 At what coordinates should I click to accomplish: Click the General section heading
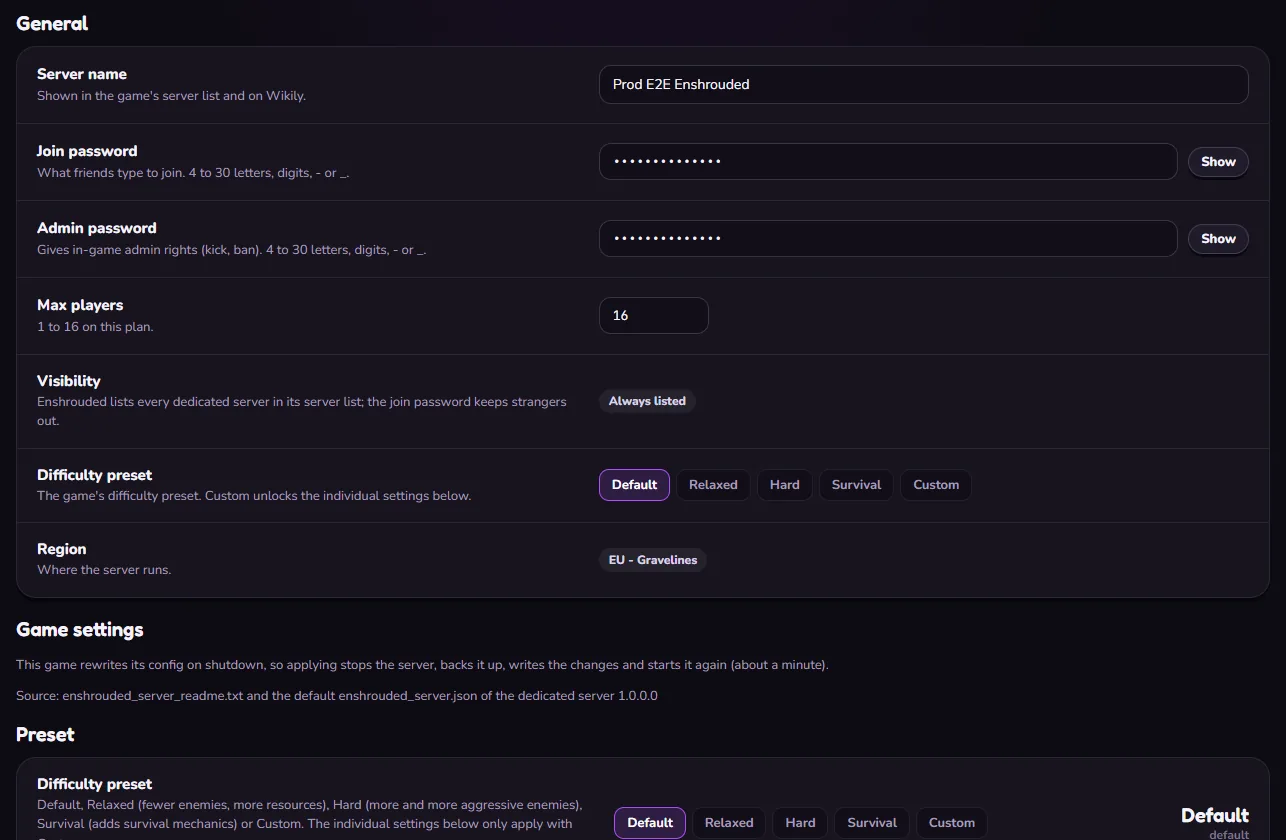click(x=52, y=23)
